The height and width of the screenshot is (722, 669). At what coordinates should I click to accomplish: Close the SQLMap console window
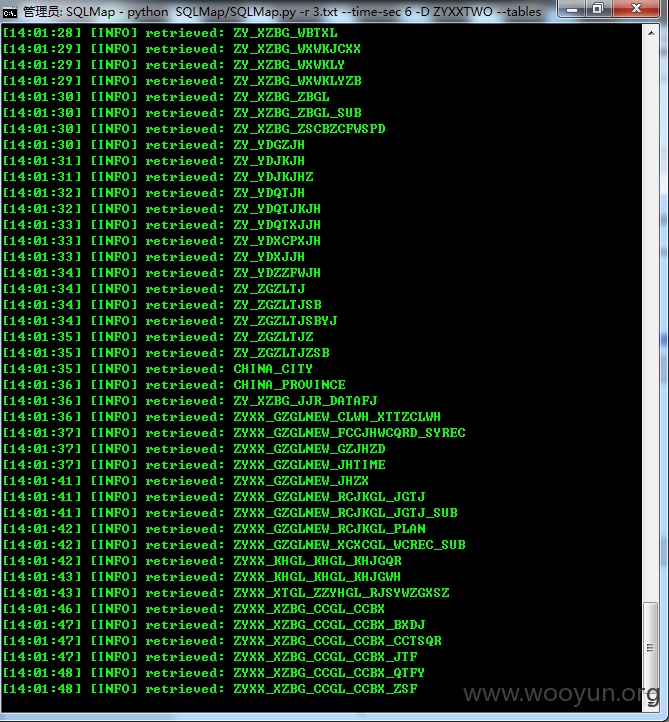[x=636, y=9]
